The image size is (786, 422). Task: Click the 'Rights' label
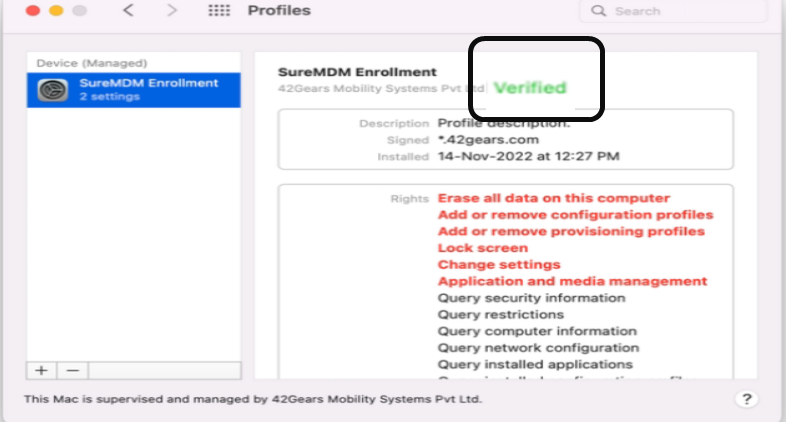coord(410,198)
